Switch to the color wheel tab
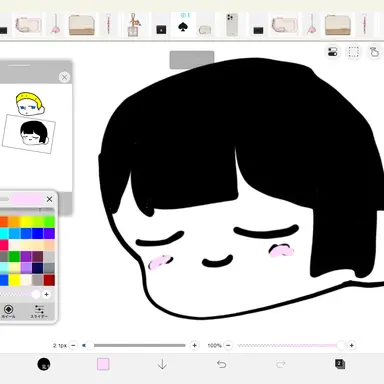 [9, 311]
